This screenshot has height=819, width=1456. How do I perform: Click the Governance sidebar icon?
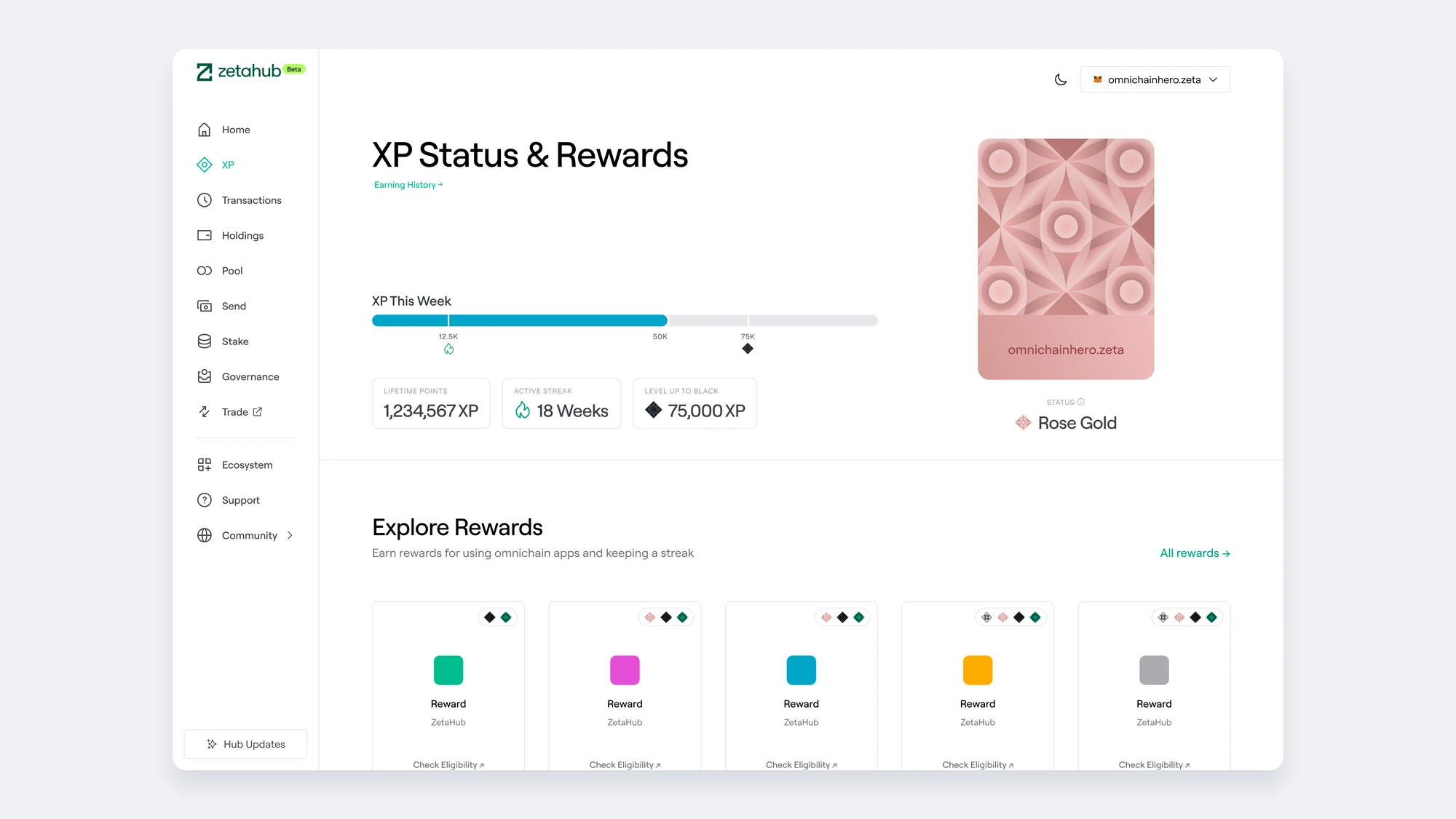click(x=204, y=376)
